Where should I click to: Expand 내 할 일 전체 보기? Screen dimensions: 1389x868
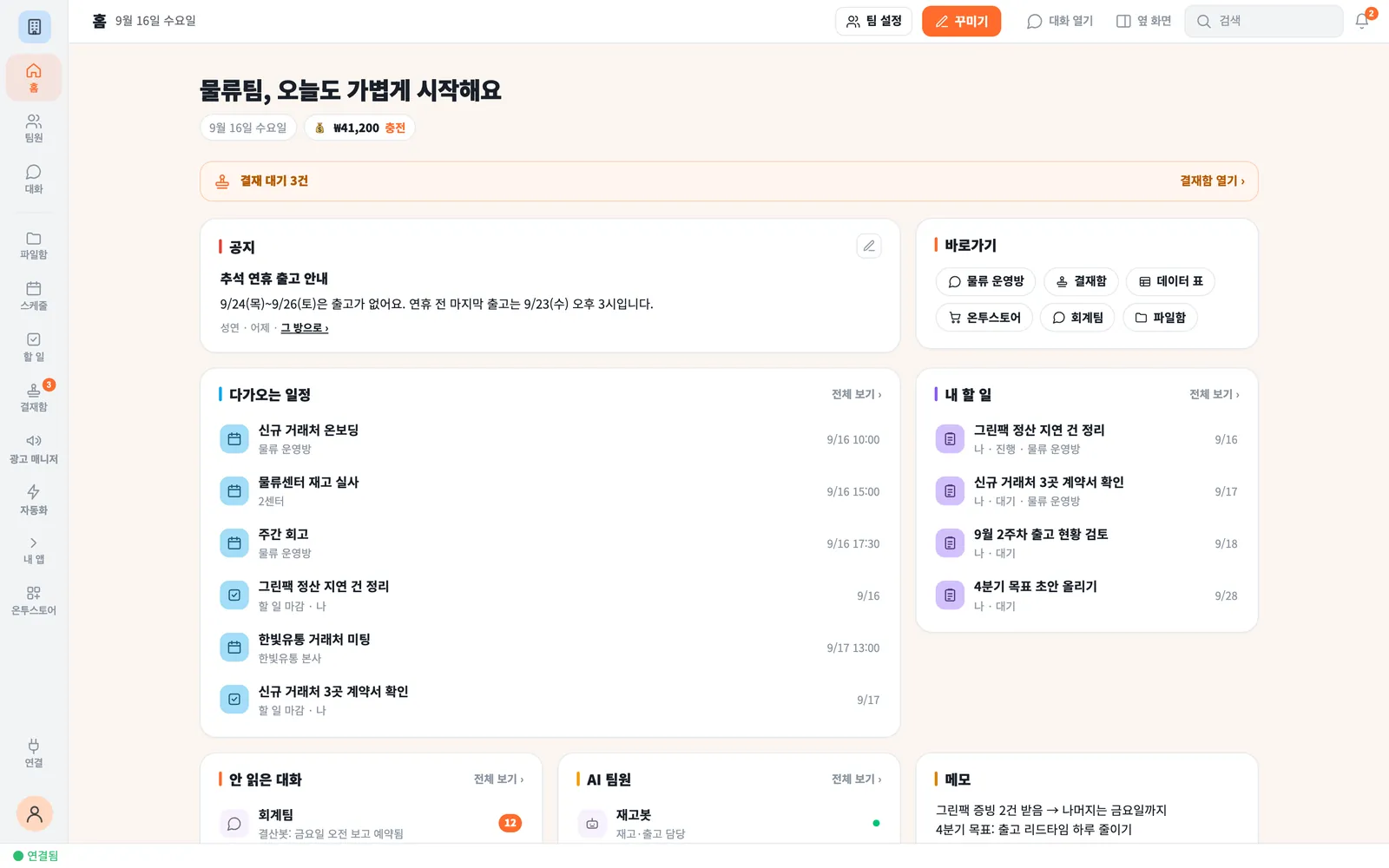[x=1214, y=394]
